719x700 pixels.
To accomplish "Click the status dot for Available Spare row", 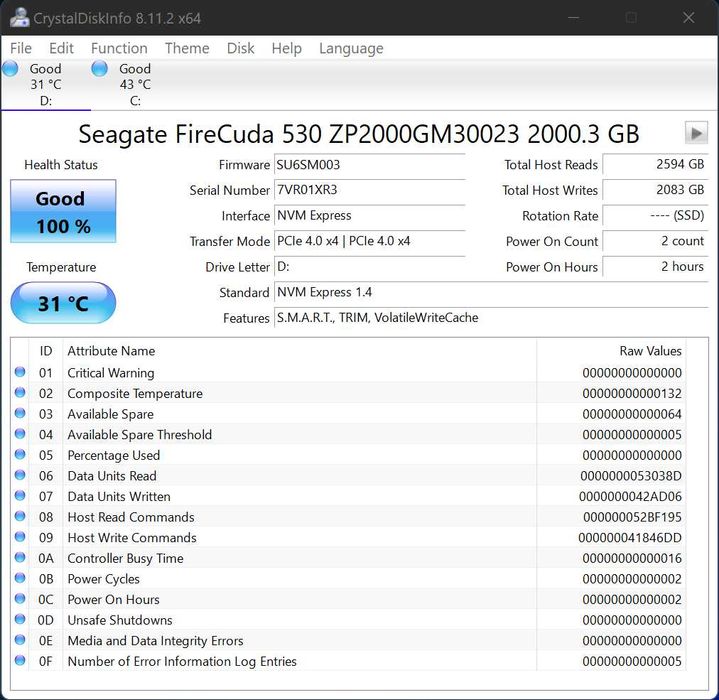I will (20, 413).
